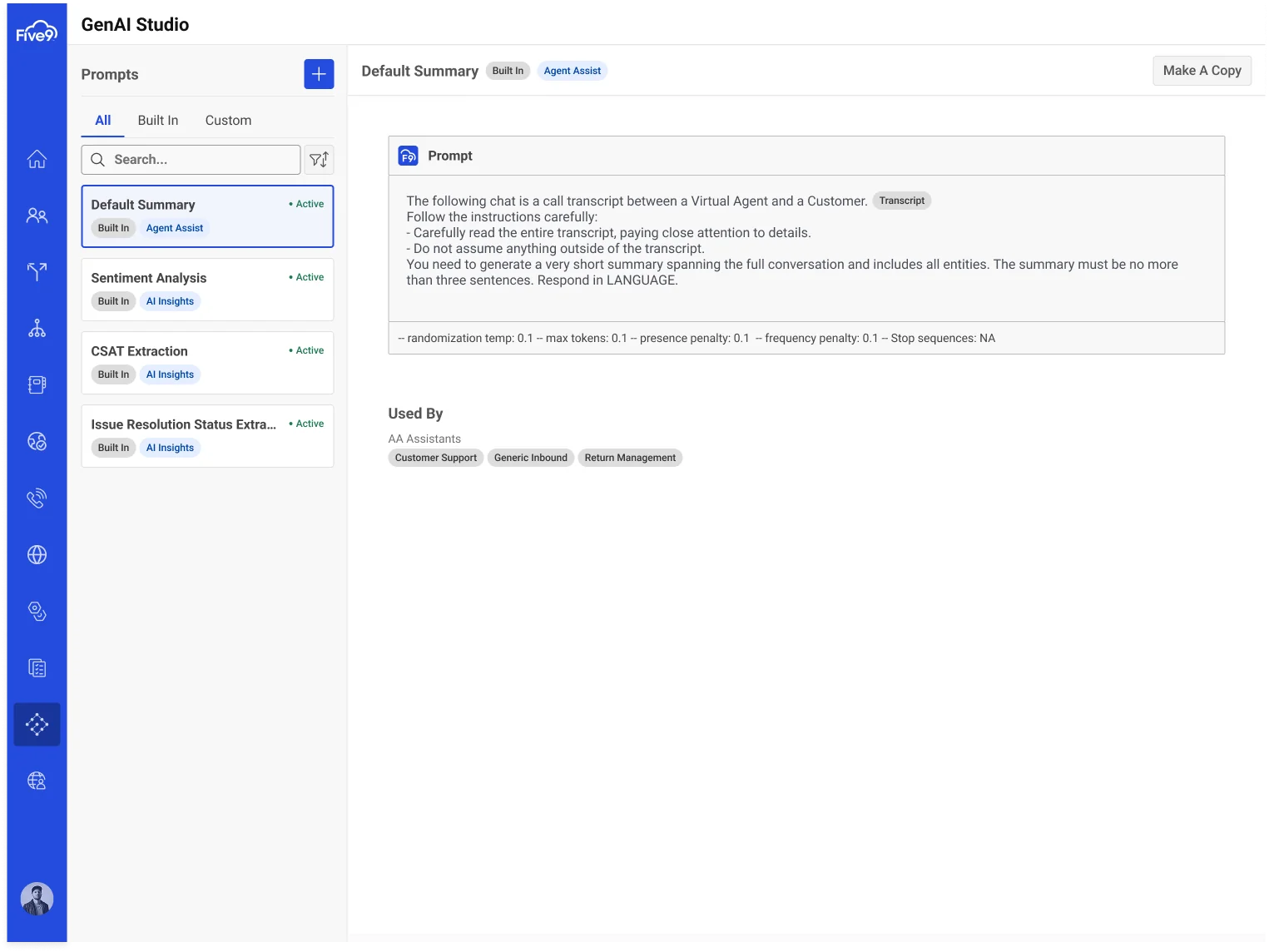Image resolution: width=1269 pixels, height=952 pixels.
Task: Open the hierarchy tree sidebar icon
Action: tap(37, 328)
